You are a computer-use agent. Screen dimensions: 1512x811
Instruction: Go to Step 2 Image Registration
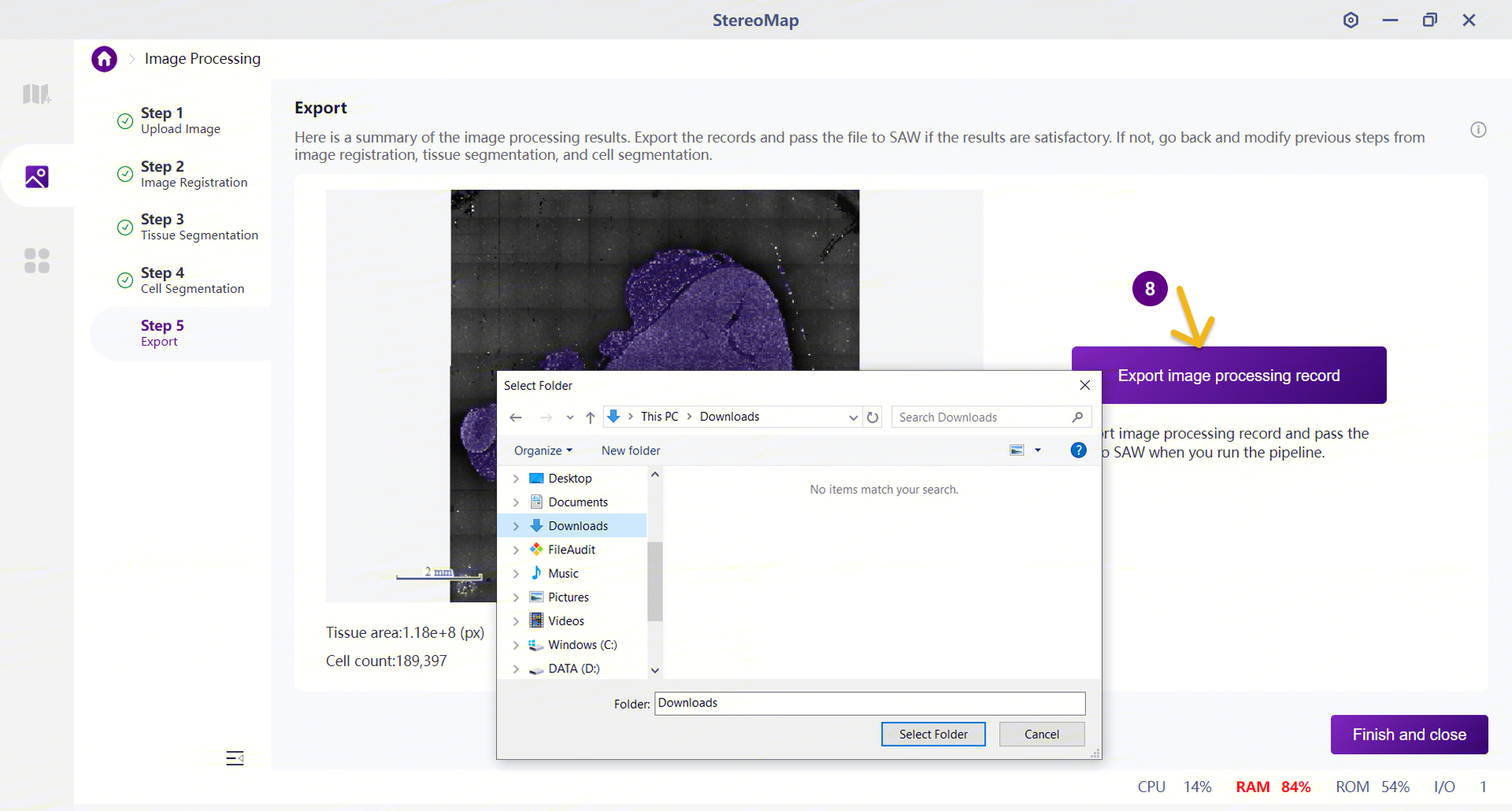194,174
